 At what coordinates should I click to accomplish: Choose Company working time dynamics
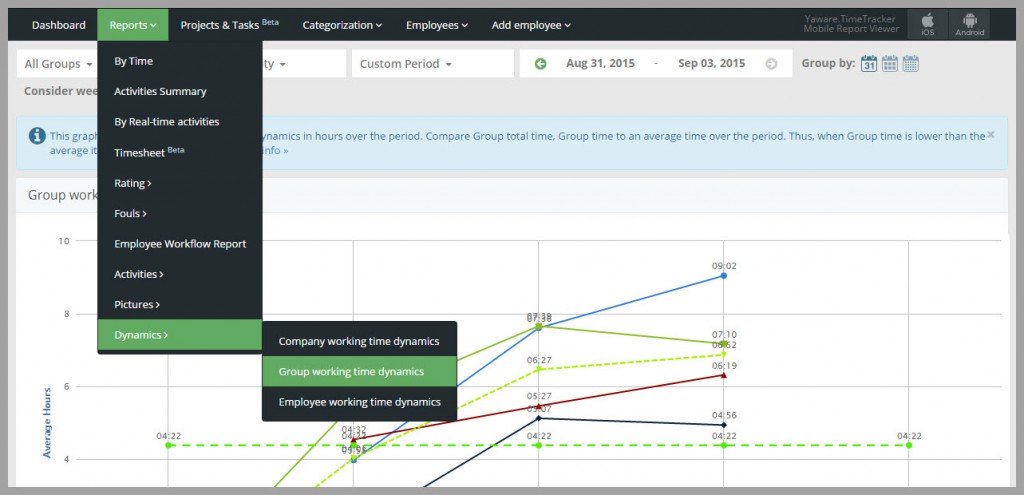click(359, 341)
